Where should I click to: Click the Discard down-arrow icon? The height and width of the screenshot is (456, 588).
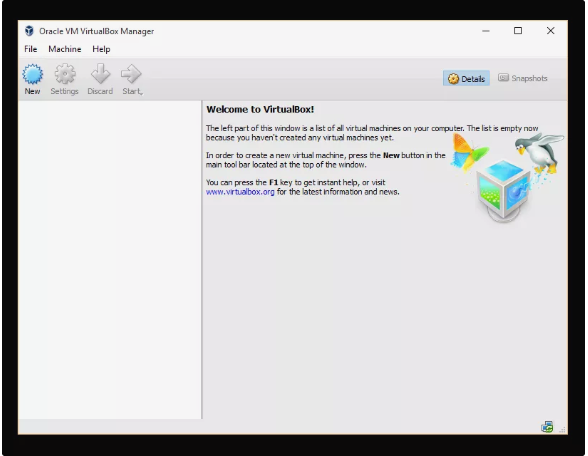100,74
